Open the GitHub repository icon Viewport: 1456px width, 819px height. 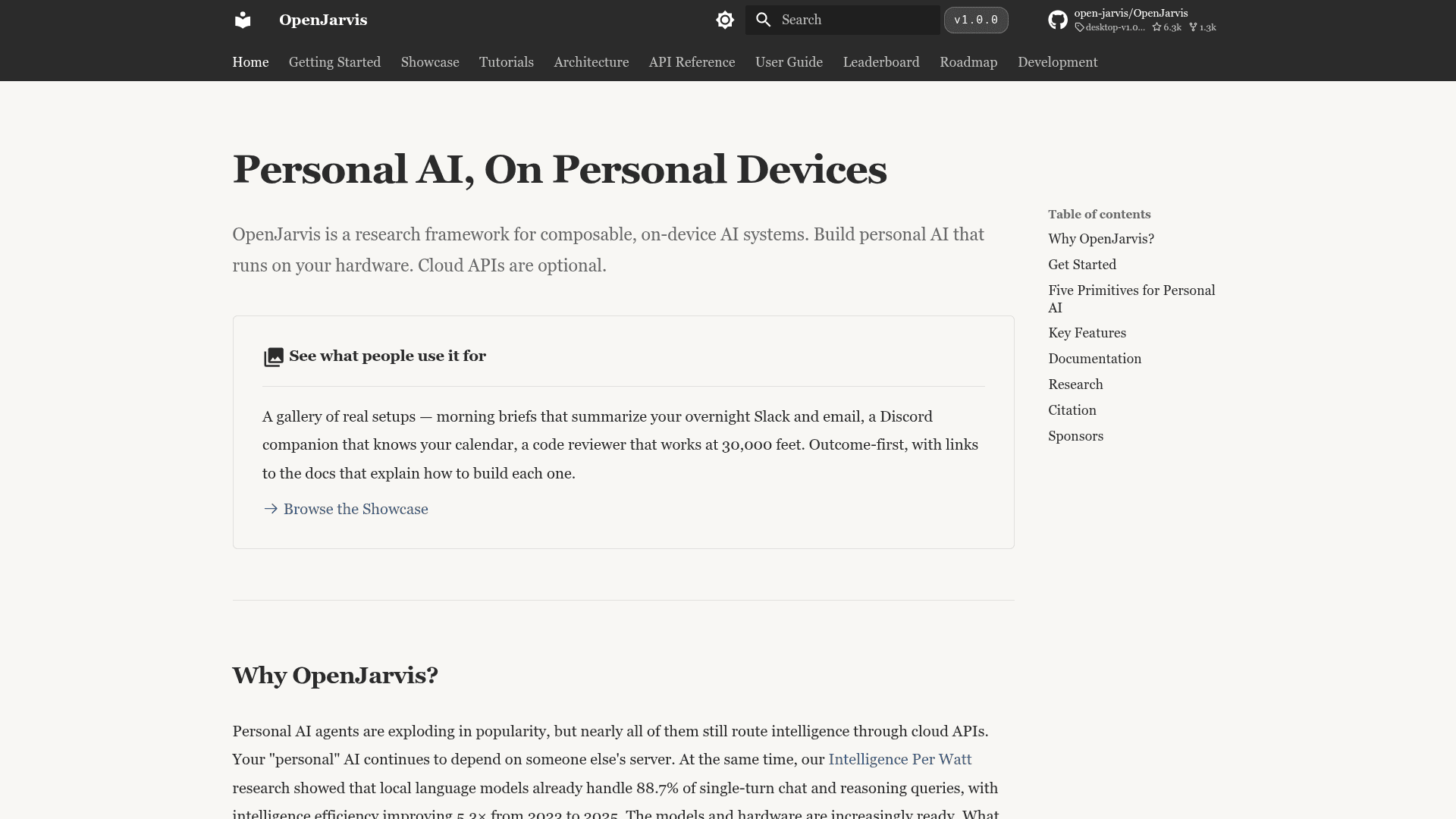pos(1058,20)
